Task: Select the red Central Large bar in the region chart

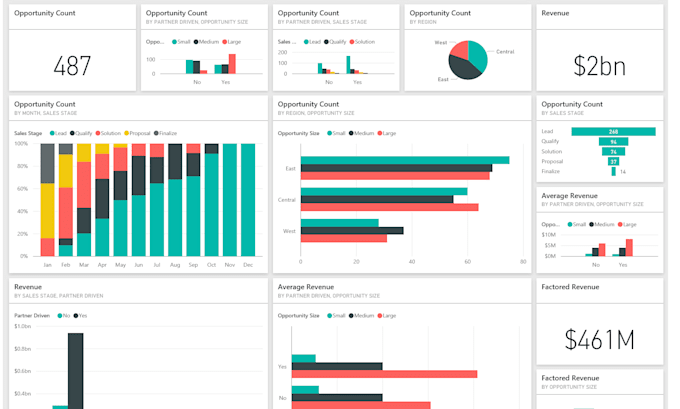Action: 389,207
